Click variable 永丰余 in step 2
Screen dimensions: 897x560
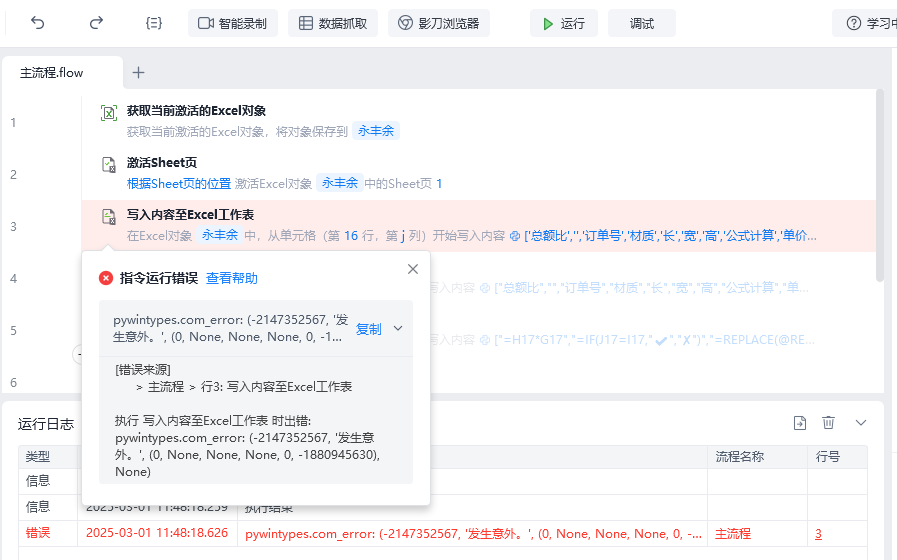click(340, 183)
